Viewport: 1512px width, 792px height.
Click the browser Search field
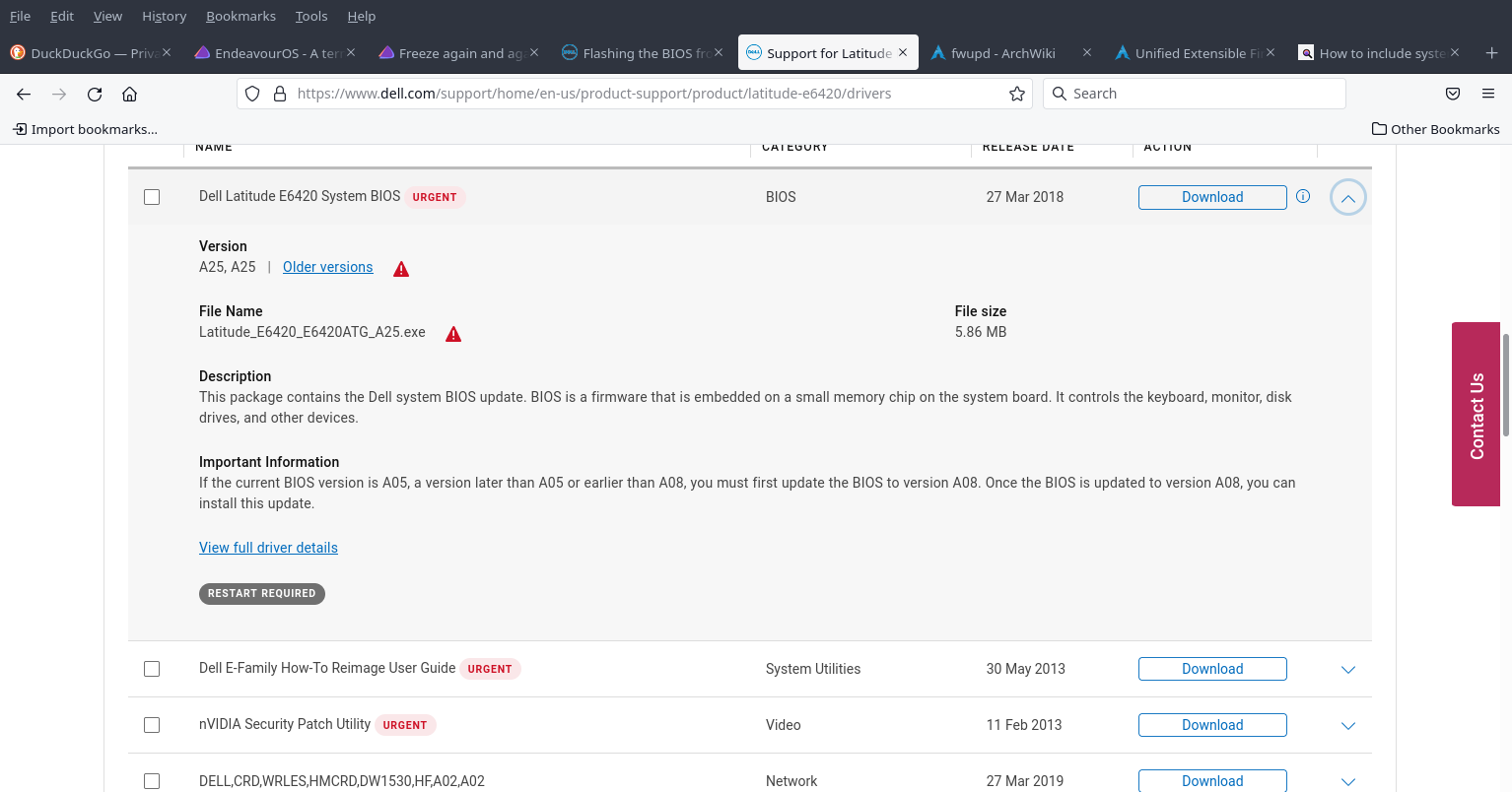coord(1195,94)
